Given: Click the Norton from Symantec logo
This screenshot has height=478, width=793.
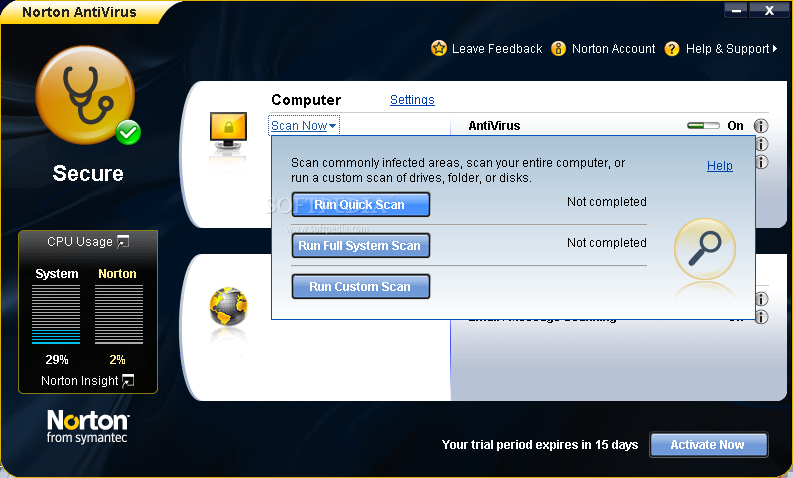Looking at the screenshot, I should (87, 426).
